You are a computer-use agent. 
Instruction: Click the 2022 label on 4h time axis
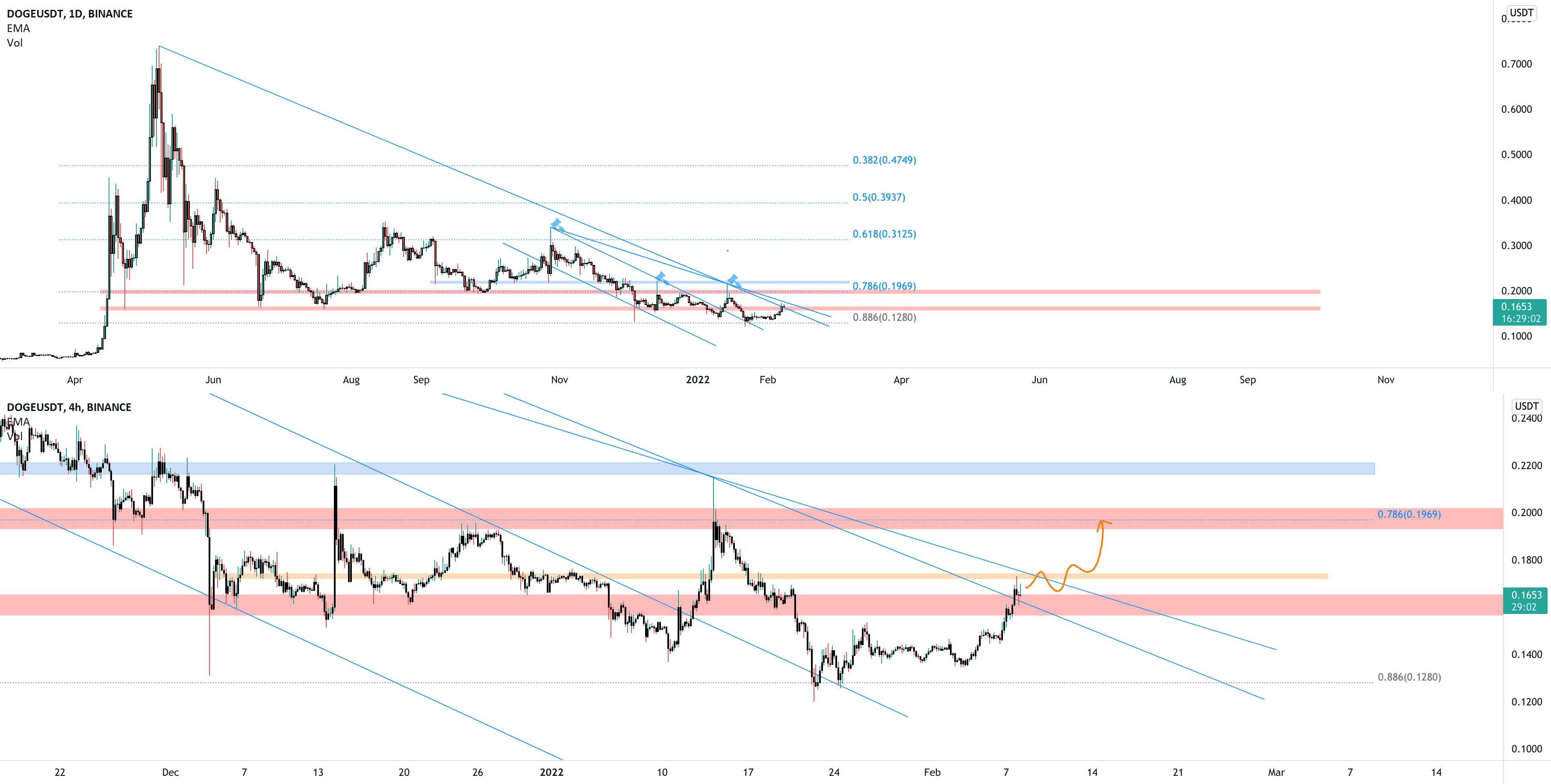pos(551,772)
